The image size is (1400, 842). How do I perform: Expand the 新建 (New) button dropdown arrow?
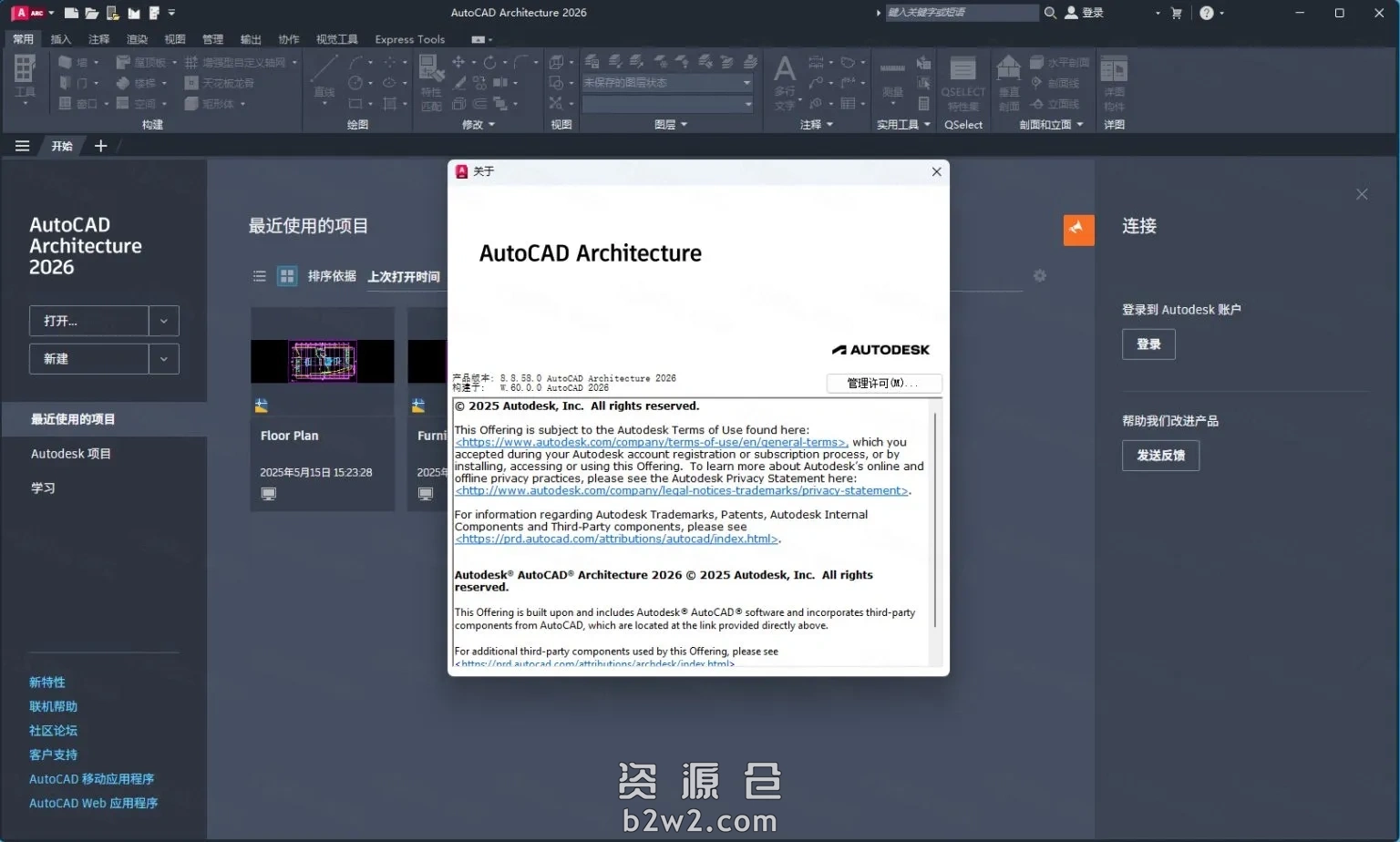coord(164,359)
